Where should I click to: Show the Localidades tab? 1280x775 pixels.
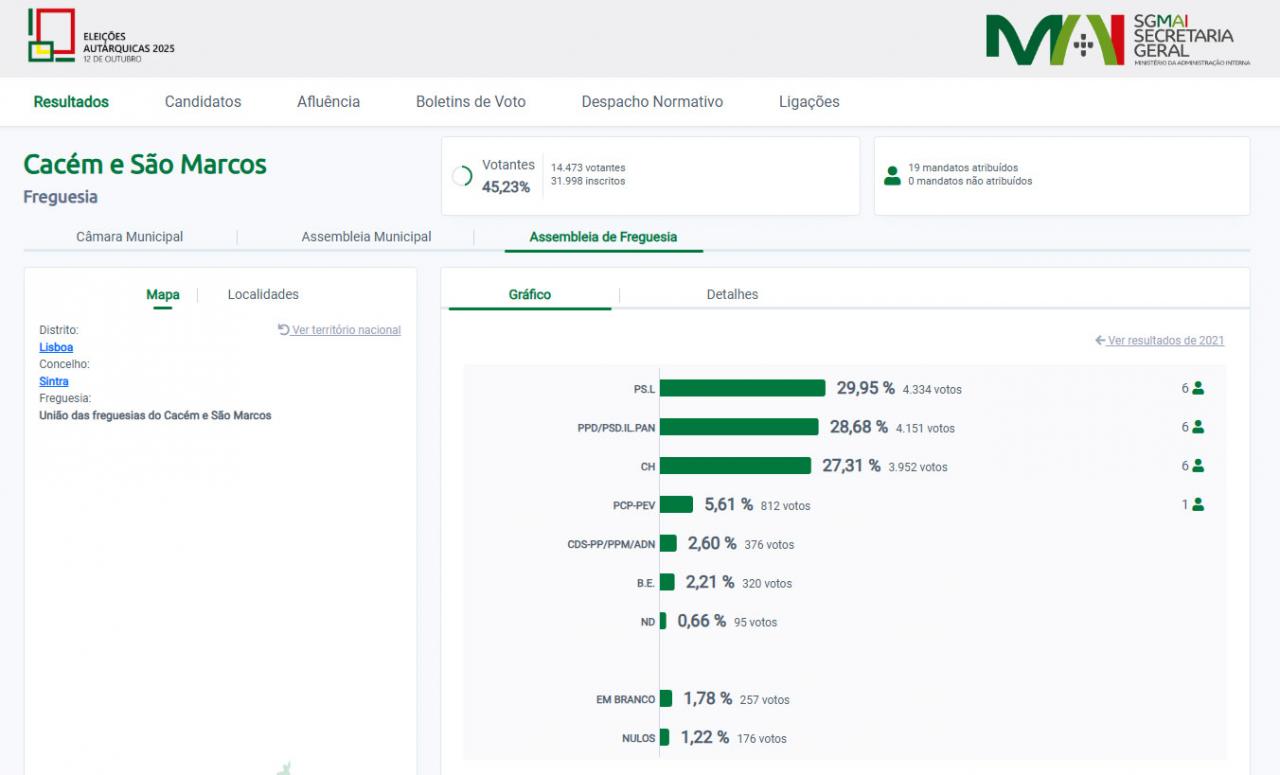tap(263, 295)
